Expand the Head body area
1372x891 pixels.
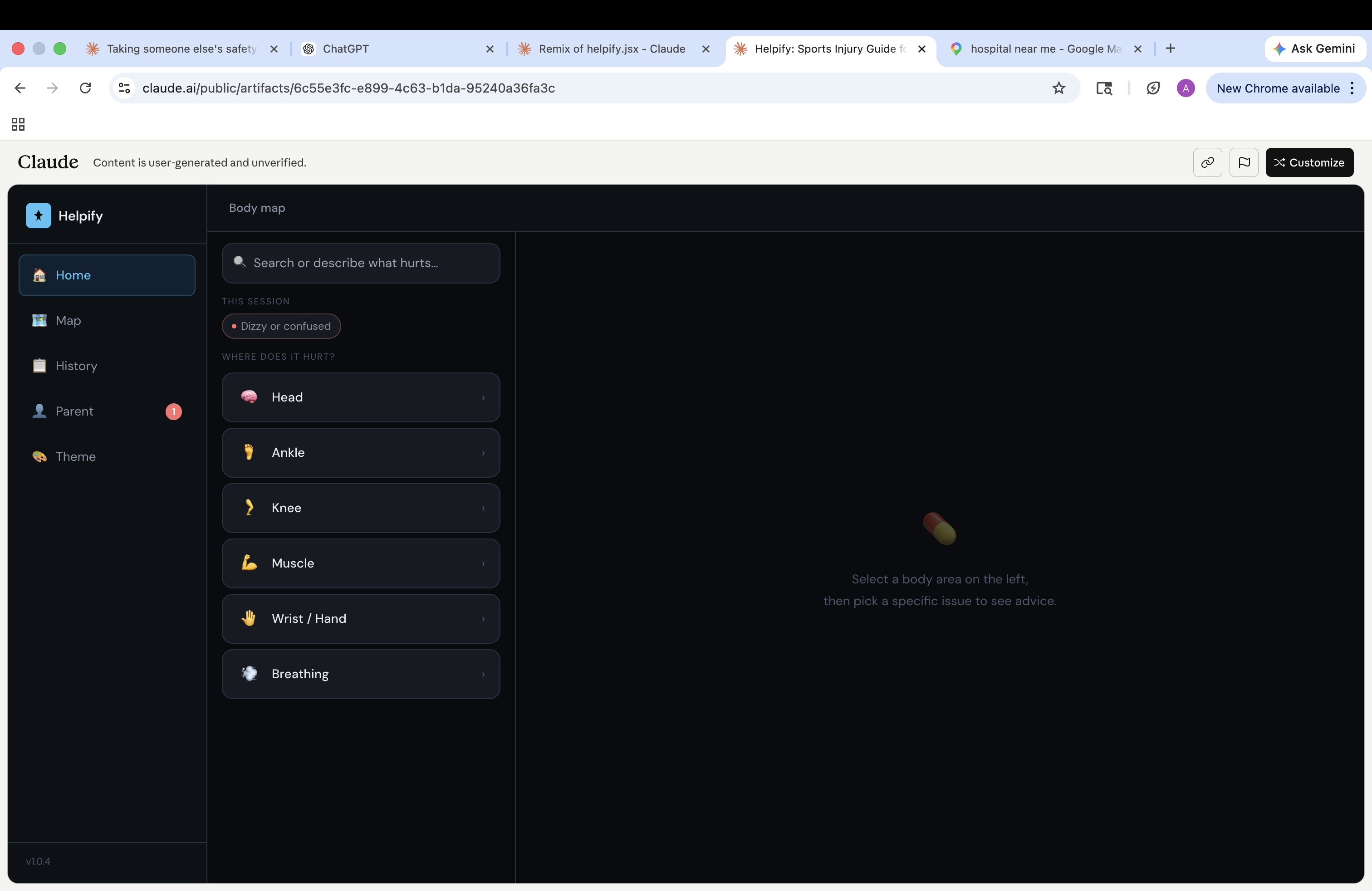(360, 397)
